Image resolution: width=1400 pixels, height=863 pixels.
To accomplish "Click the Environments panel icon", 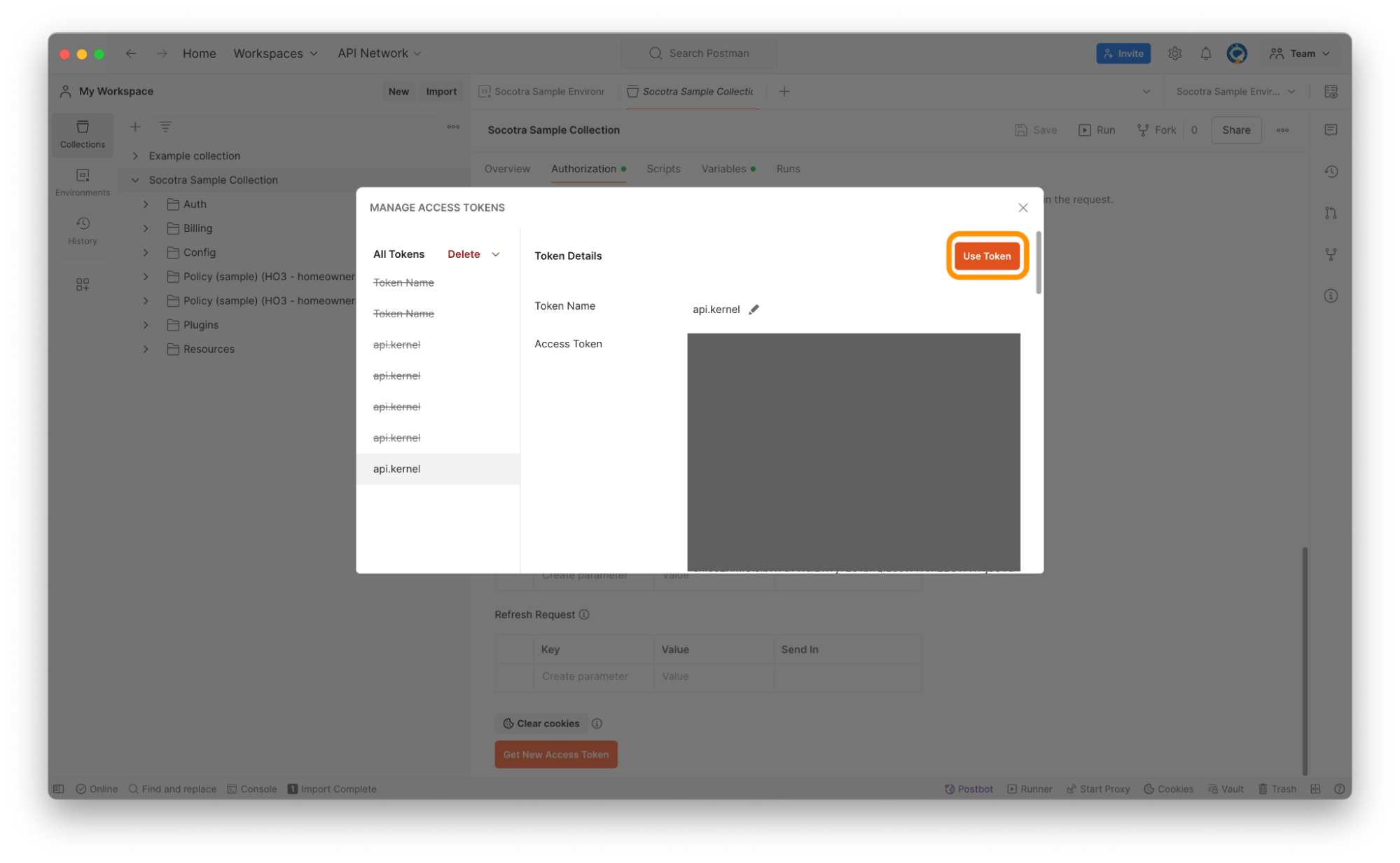I will [x=83, y=181].
